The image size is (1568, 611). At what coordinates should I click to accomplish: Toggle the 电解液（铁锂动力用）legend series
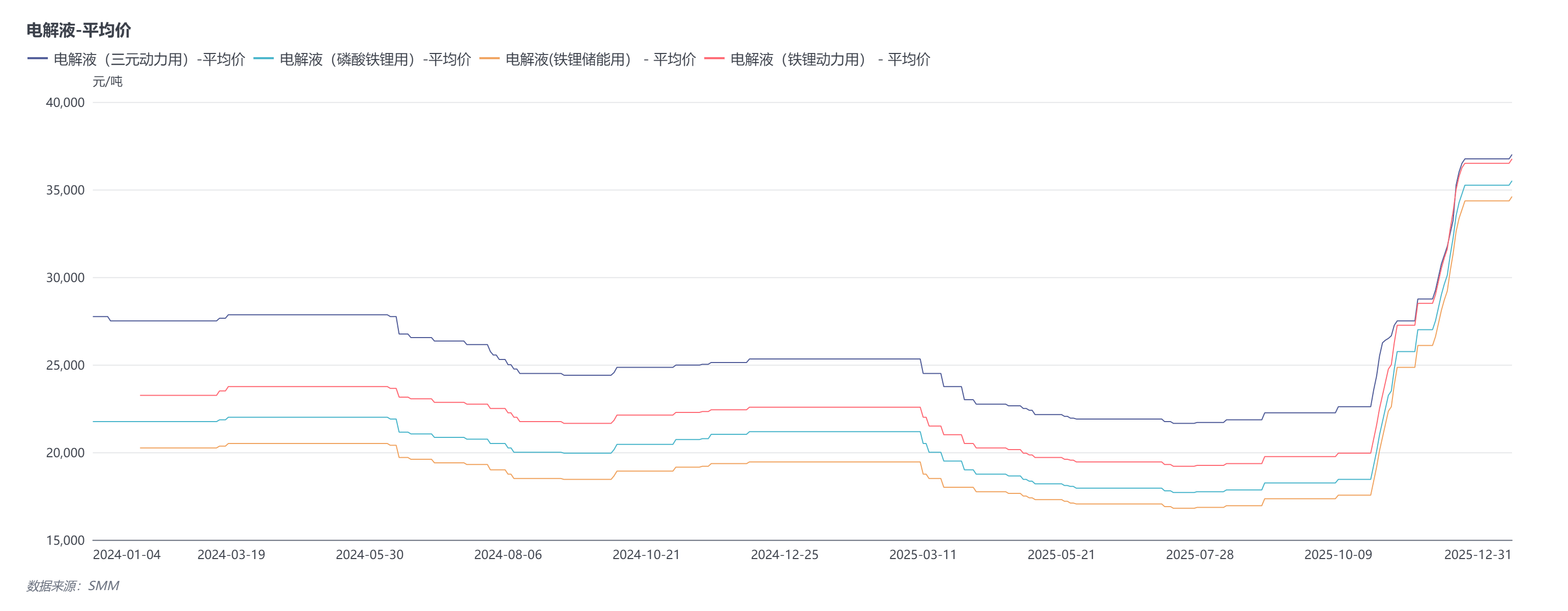(830, 59)
